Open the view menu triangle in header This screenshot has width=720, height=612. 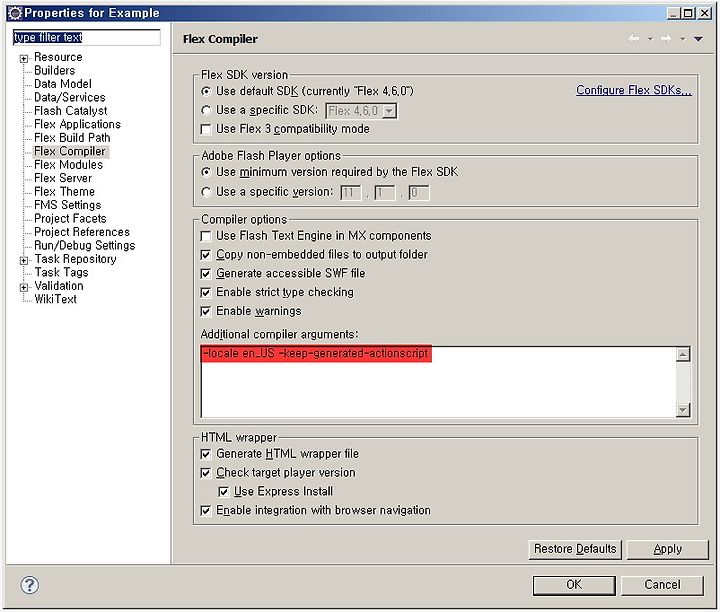pos(698,39)
